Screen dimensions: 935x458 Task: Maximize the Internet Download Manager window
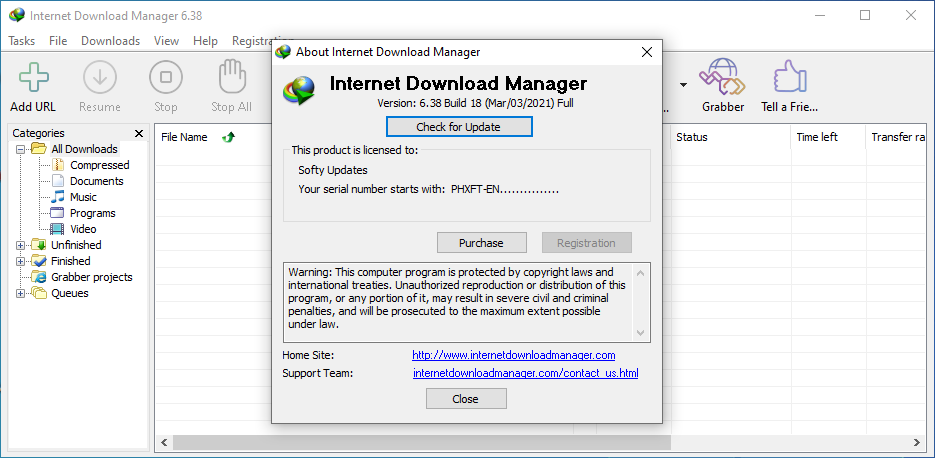click(865, 16)
